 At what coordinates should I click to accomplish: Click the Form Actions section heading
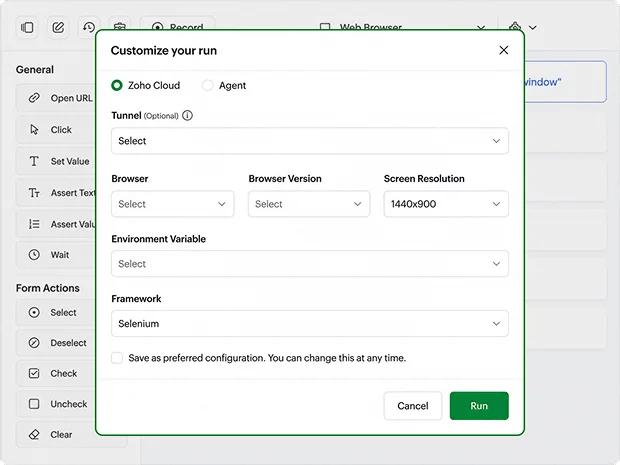click(x=48, y=288)
